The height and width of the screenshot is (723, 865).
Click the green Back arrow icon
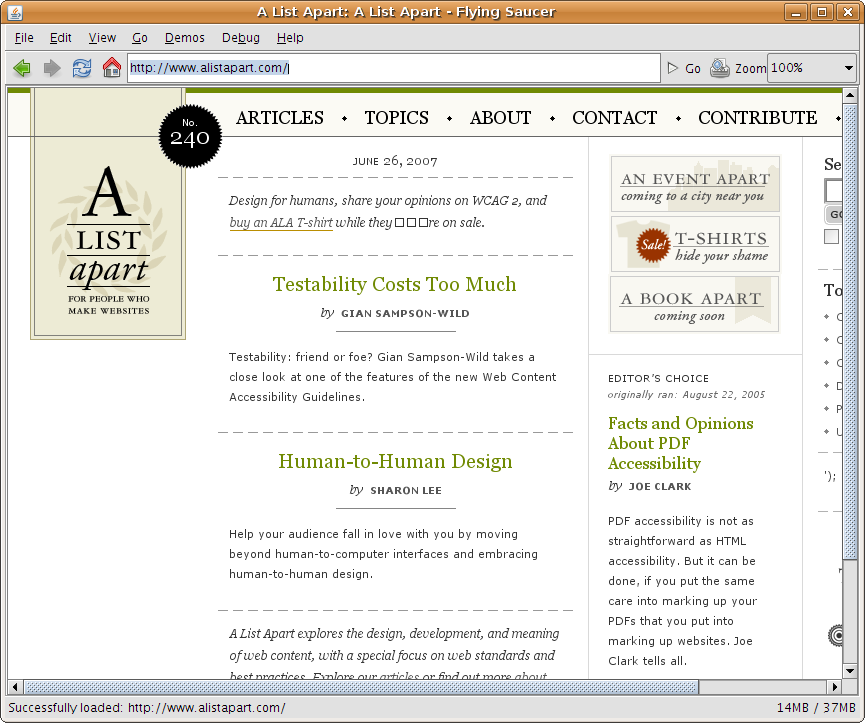point(22,68)
